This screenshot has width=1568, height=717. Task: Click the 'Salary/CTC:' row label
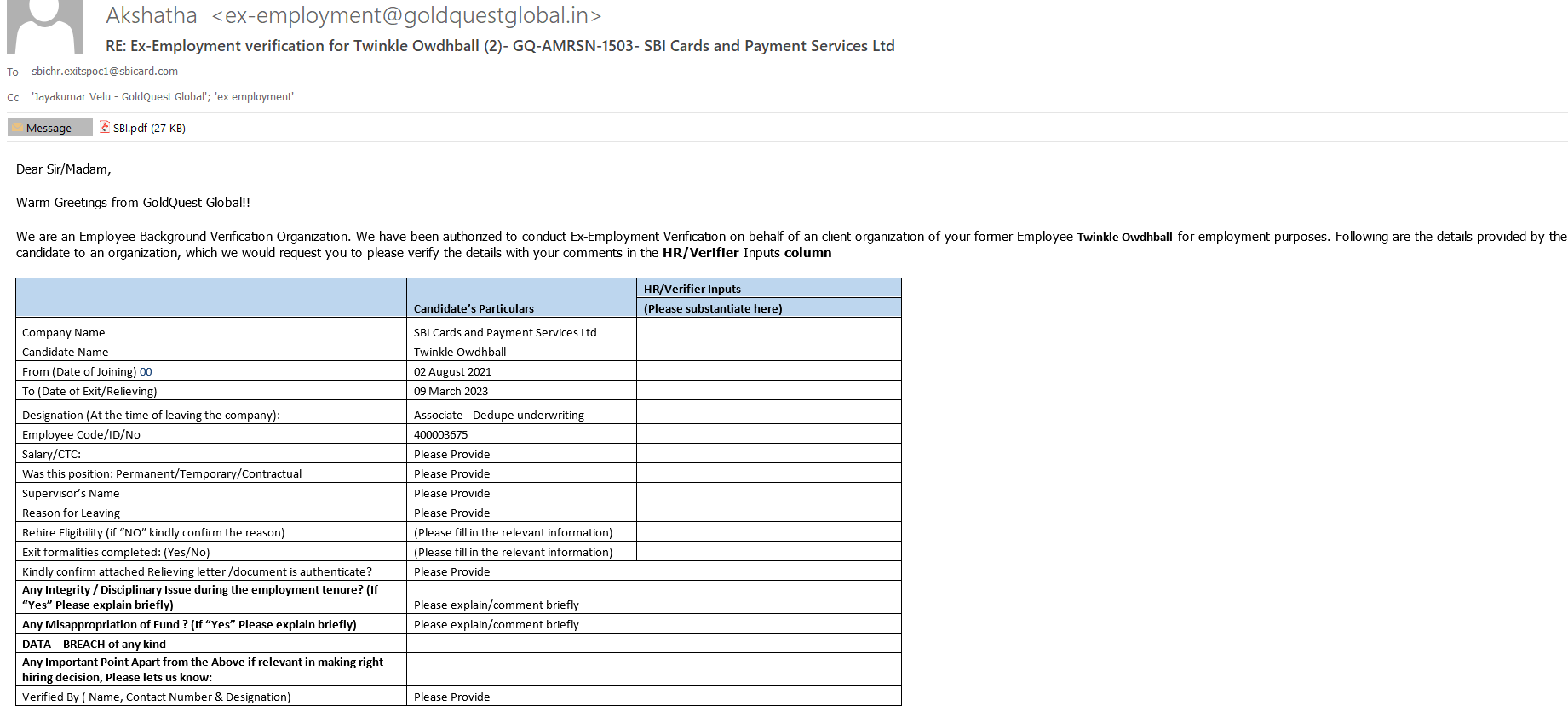pyautogui.click(x=51, y=454)
